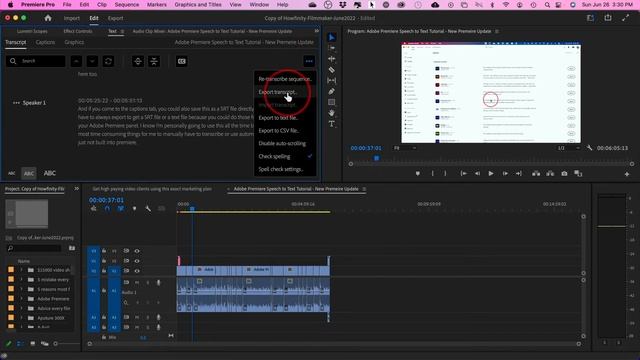
Task: Select the Type tool
Action: pyautogui.click(x=332, y=124)
